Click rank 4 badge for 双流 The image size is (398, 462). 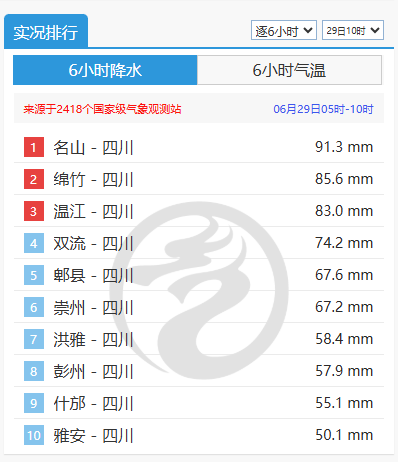34,243
